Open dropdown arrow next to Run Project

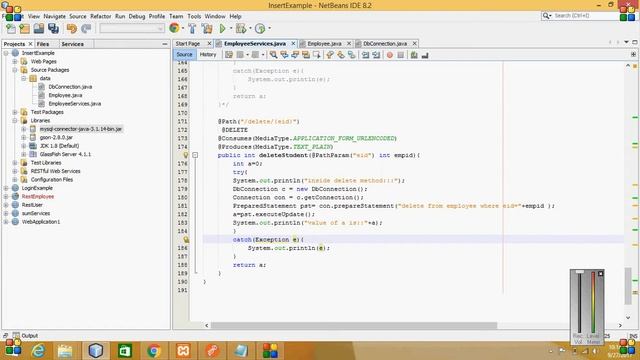click(231, 29)
